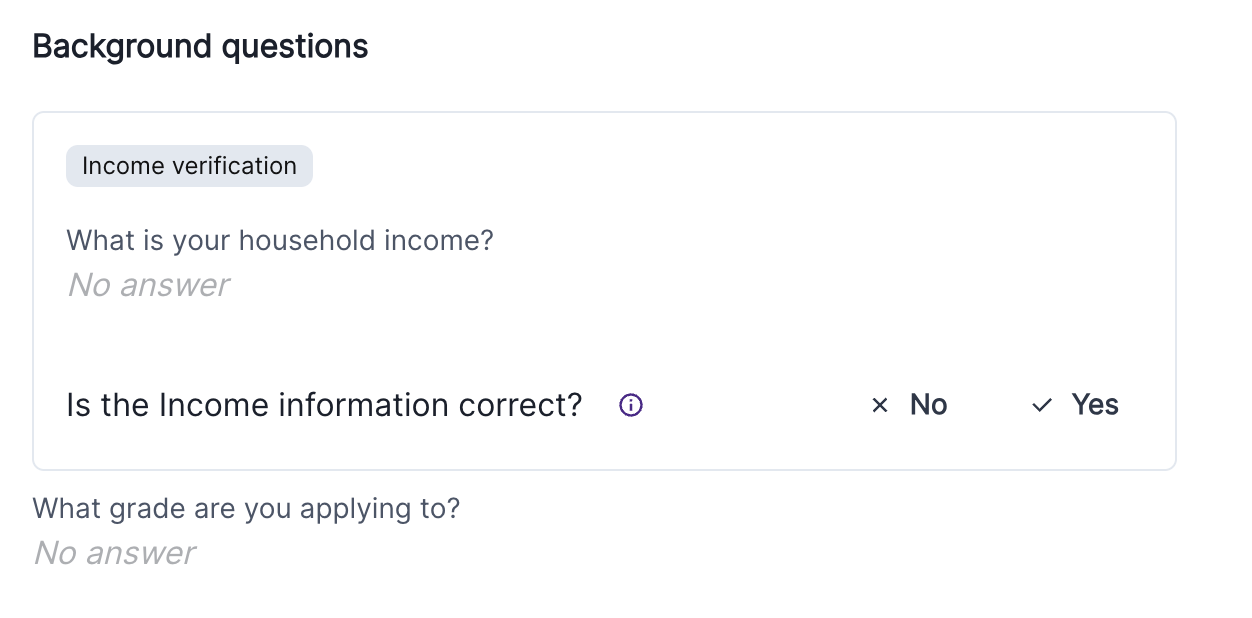This screenshot has width=1252, height=618.
Task: Select the "No" text label
Action: tap(928, 405)
